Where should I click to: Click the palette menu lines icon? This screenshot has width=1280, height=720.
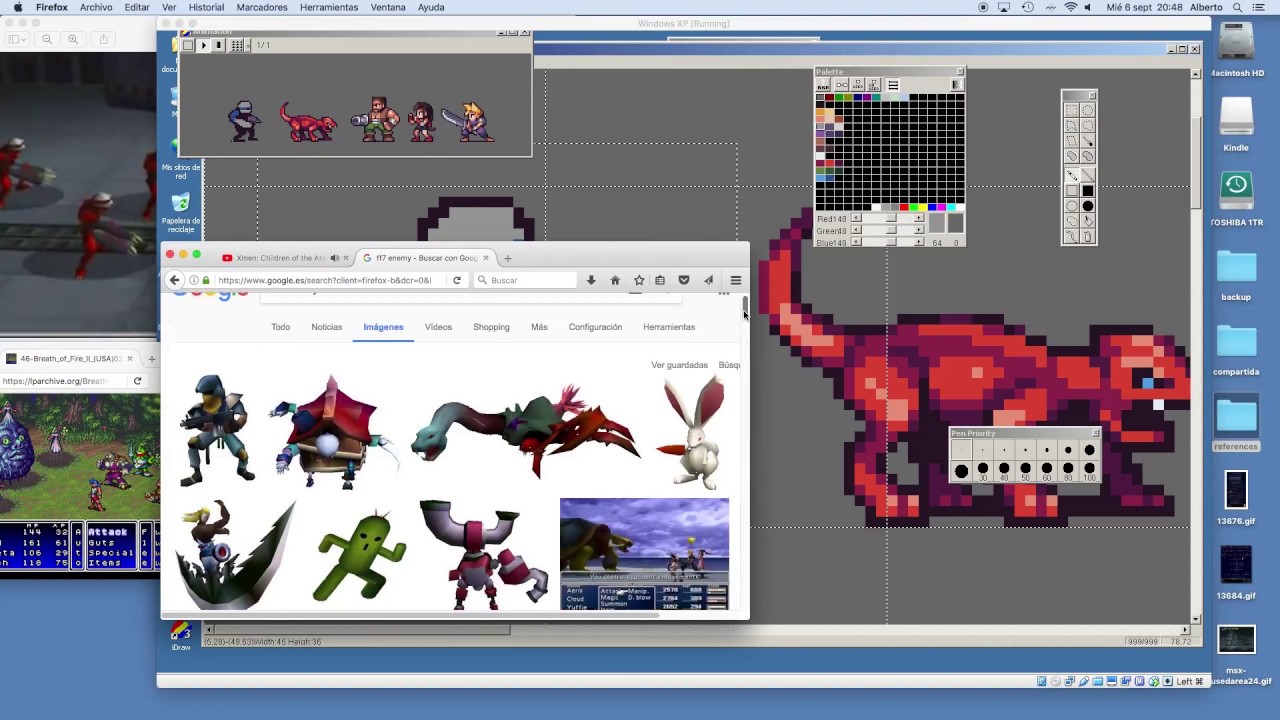point(893,84)
